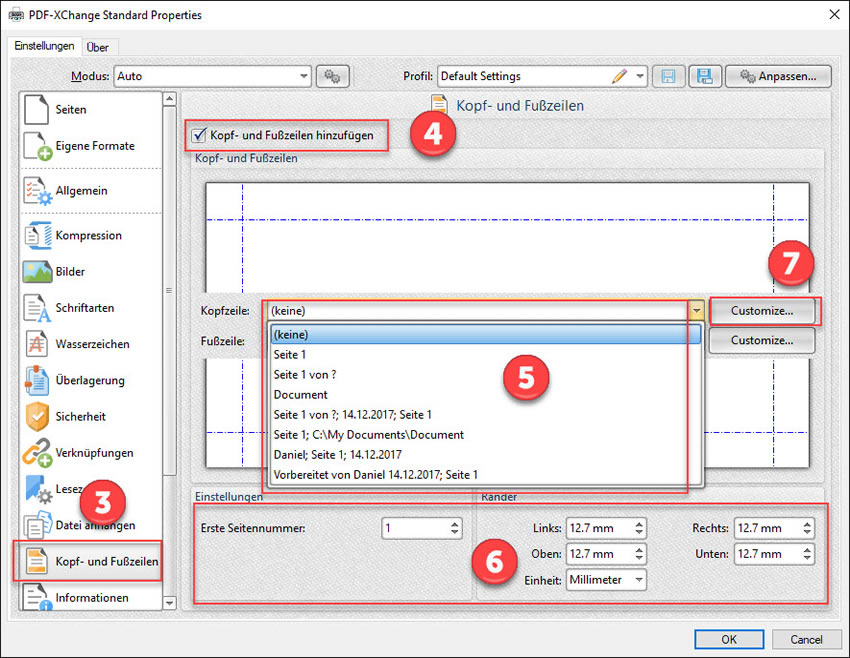The height and width of the screenshot is (658, 850).
Task: Choose 'Seite 1' from header list
Action: [486, 354]
